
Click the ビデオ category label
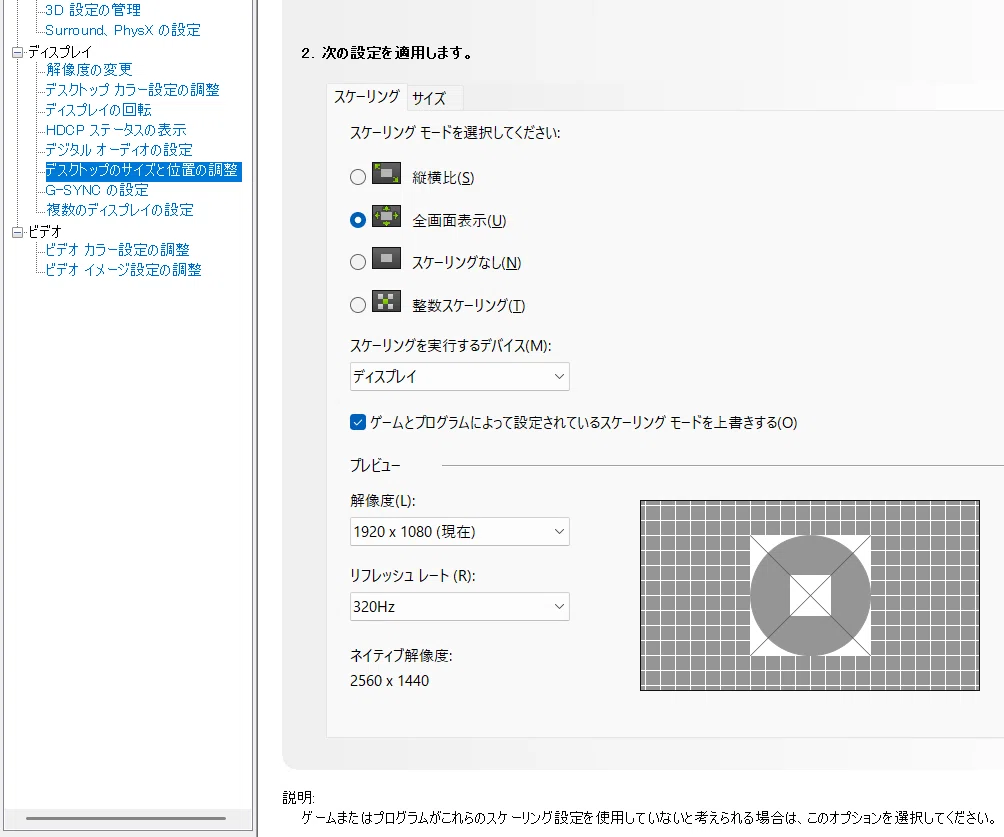coord(44,231)
